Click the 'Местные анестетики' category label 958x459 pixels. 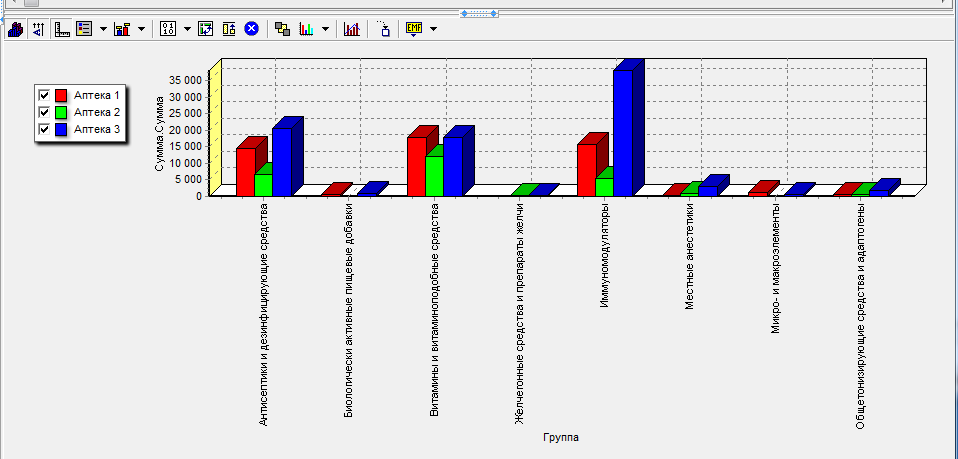point(690,257)
